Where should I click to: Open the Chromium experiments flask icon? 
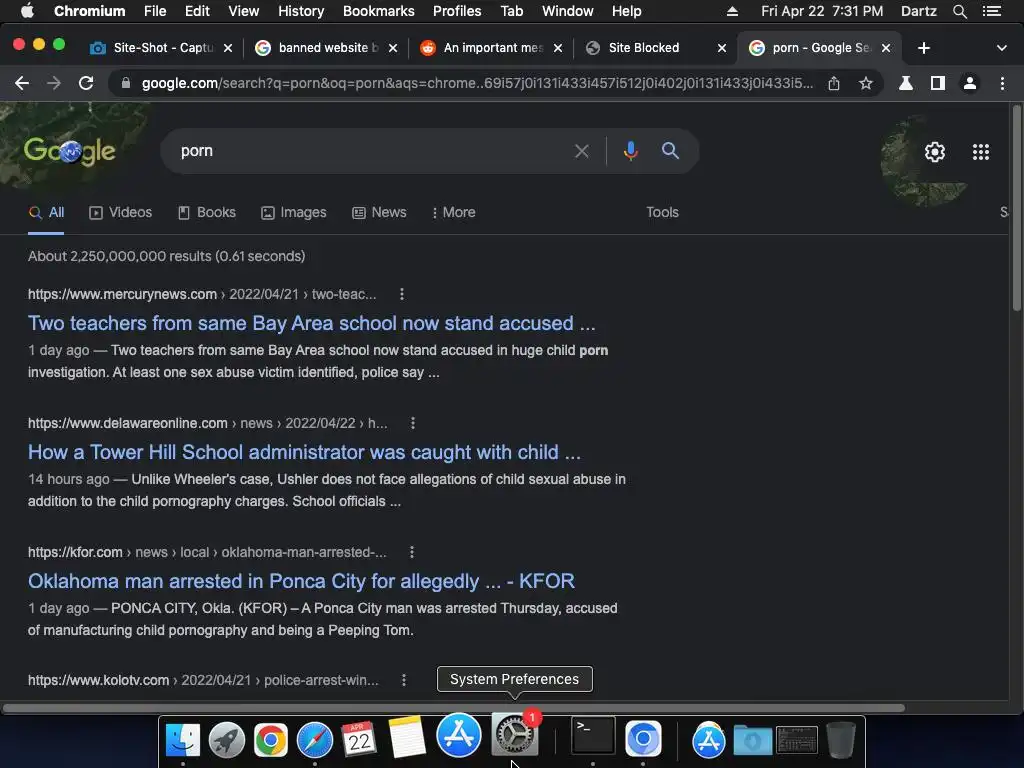(x=906, y=84)
